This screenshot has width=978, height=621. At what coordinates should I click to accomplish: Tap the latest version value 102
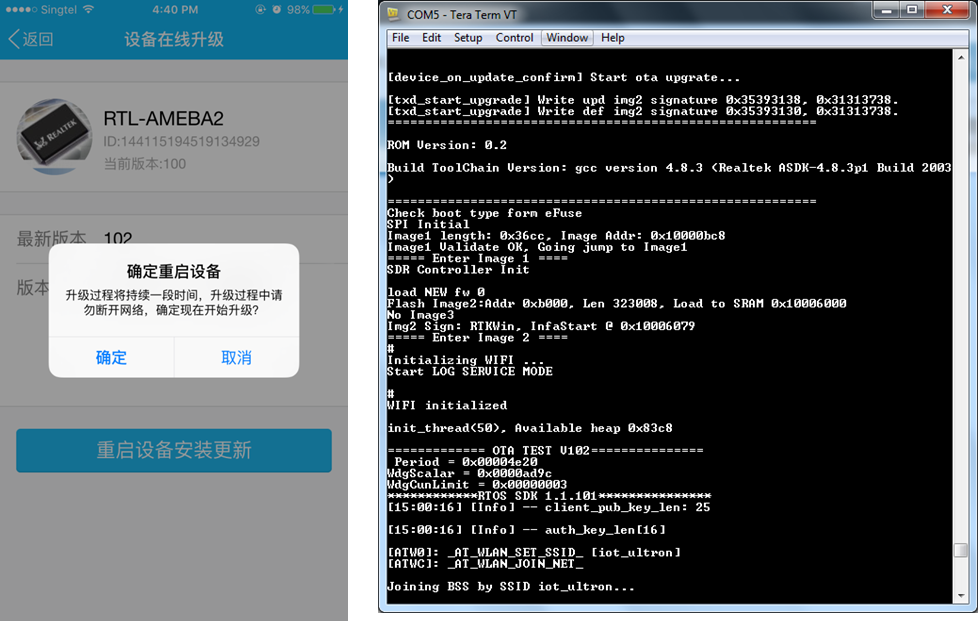click(x=118, y=238)
